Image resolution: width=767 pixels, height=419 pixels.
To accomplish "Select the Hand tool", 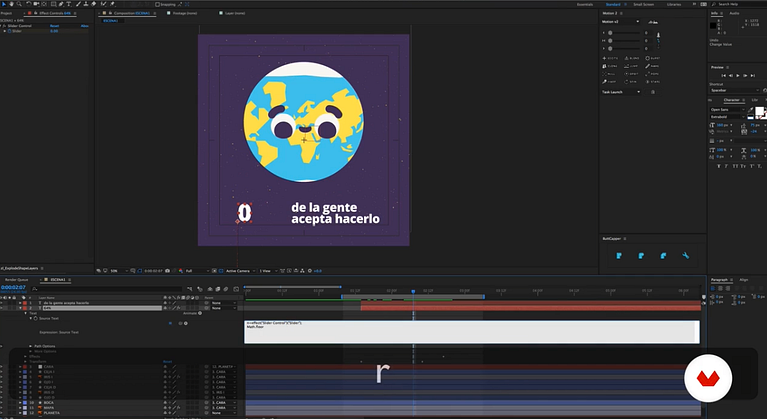I will pyautogui.click(x=11, y=4).
